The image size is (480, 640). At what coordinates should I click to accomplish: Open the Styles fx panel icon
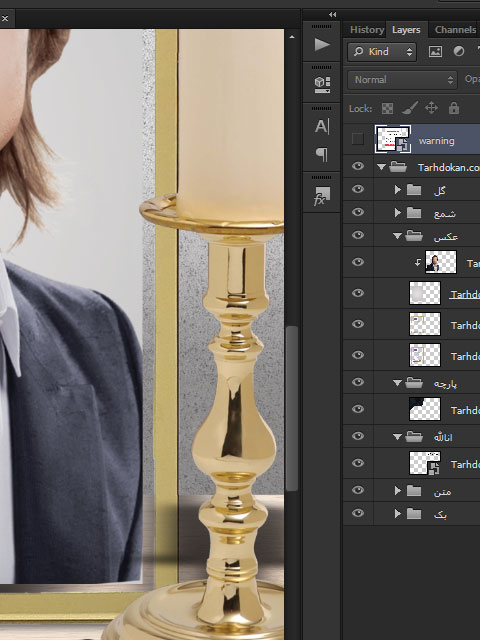point(322,195)
